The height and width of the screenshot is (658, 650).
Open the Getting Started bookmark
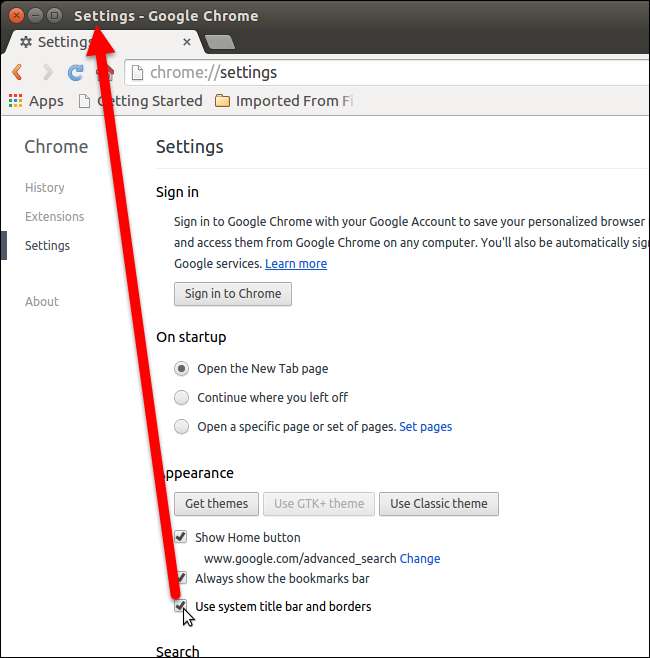[x=141, y=101]
